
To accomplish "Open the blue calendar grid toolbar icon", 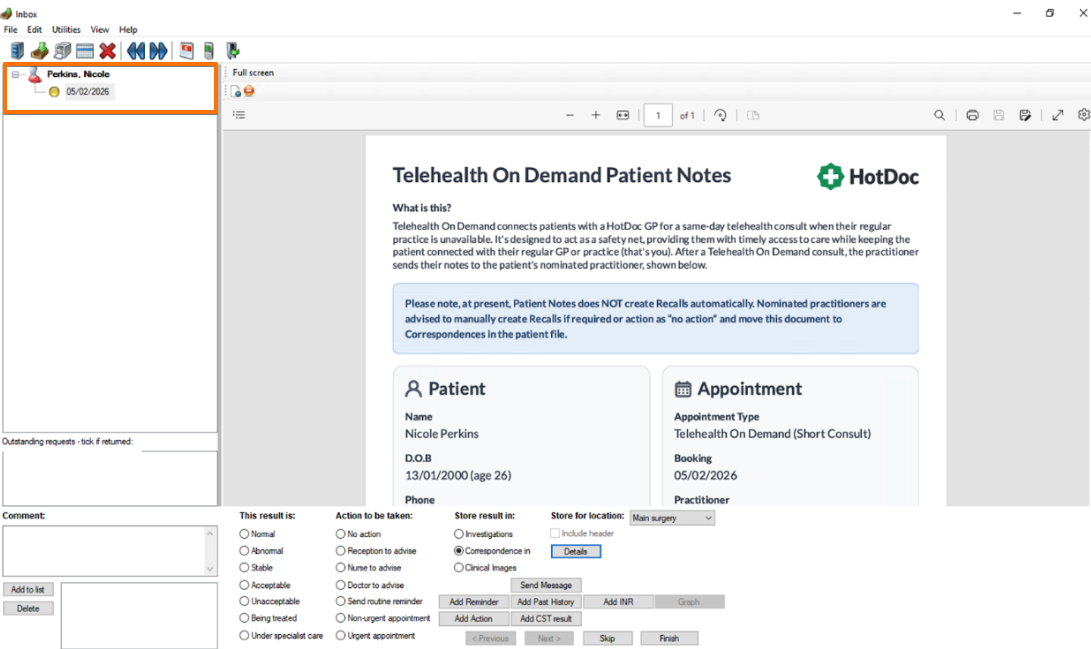I will tap(85, 51).
